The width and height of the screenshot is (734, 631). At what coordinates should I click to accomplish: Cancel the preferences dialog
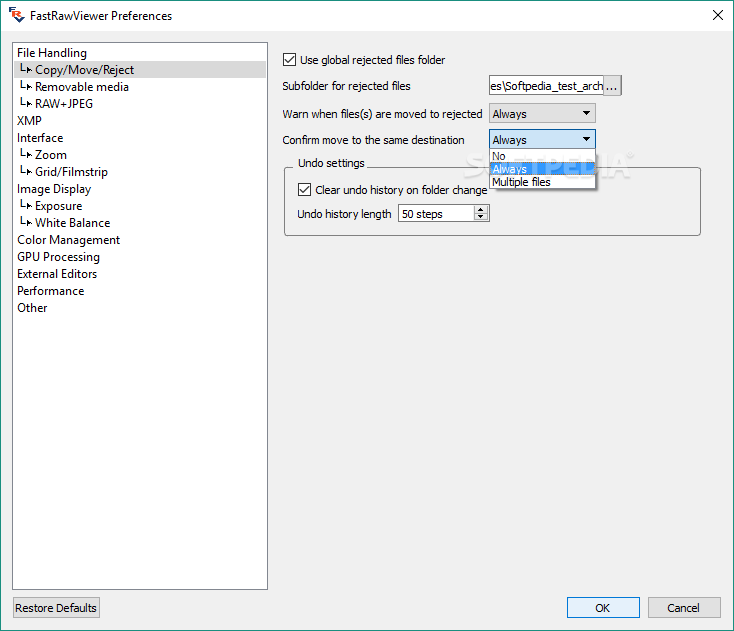click(683, 608)
